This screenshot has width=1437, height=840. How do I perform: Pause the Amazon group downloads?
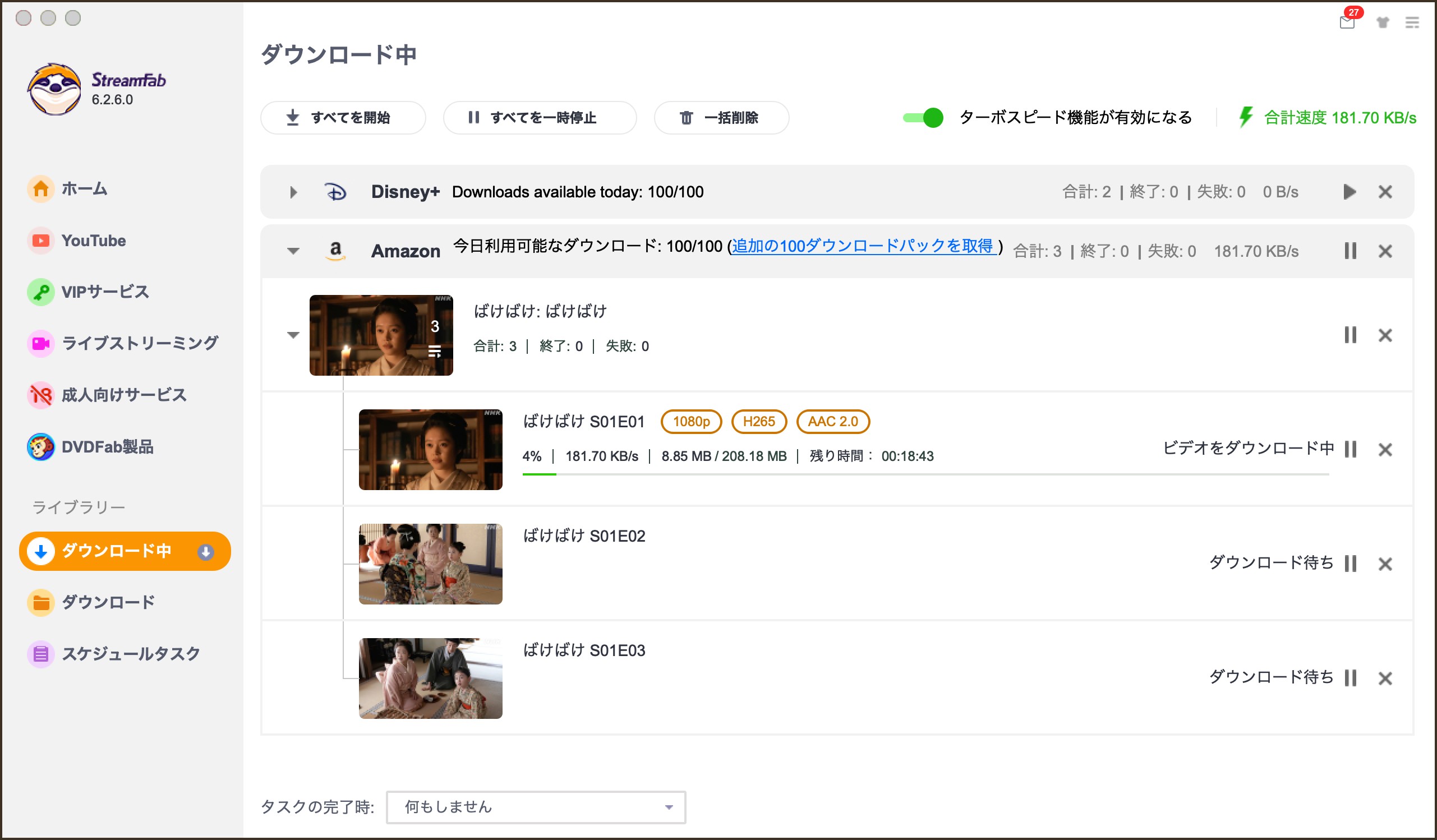tap(1350, 251)
